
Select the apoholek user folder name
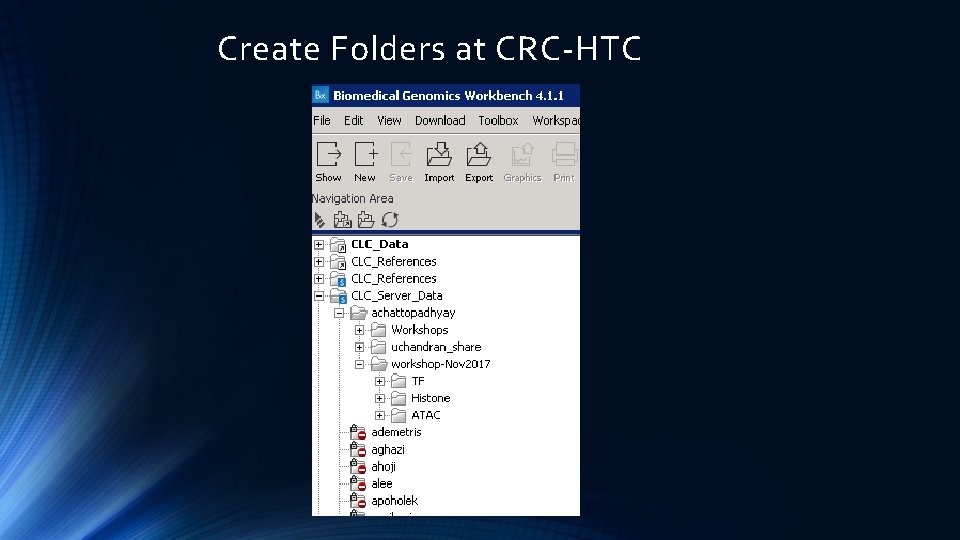[x=394, y=501]
